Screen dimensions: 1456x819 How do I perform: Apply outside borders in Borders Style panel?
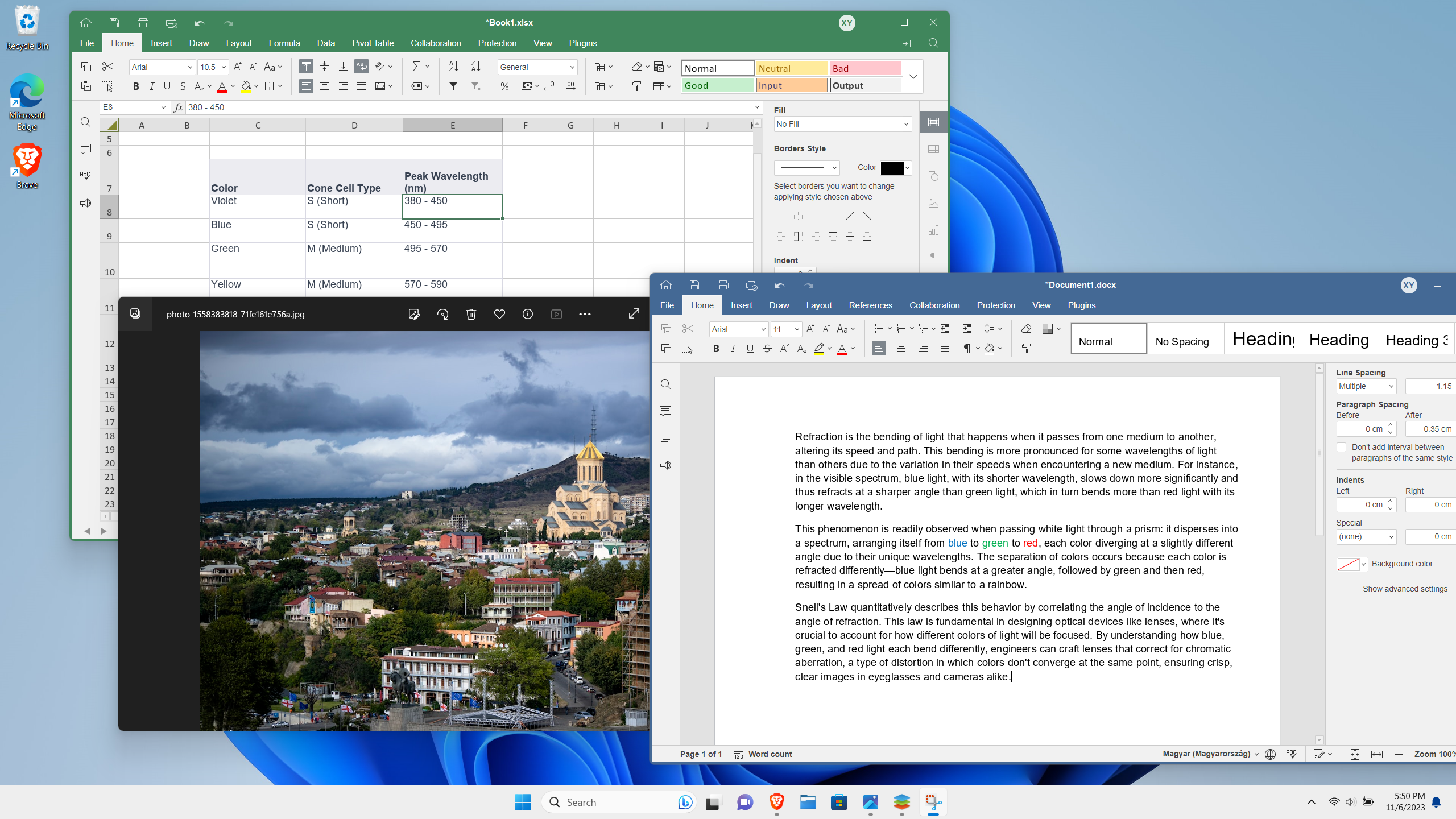833,216
